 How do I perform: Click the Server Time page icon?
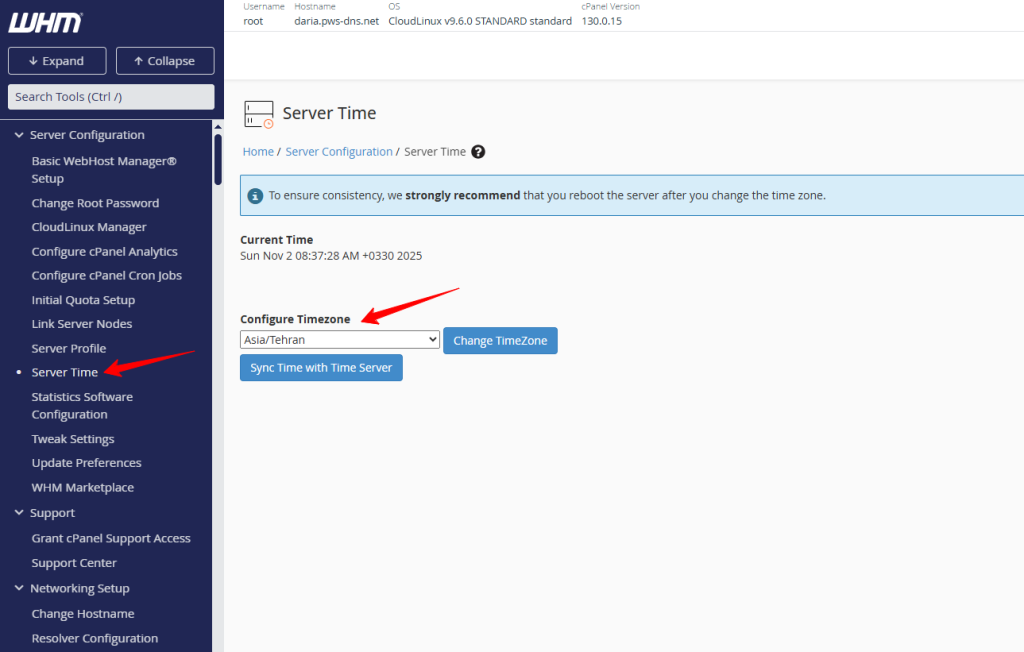tap(259, 114)
